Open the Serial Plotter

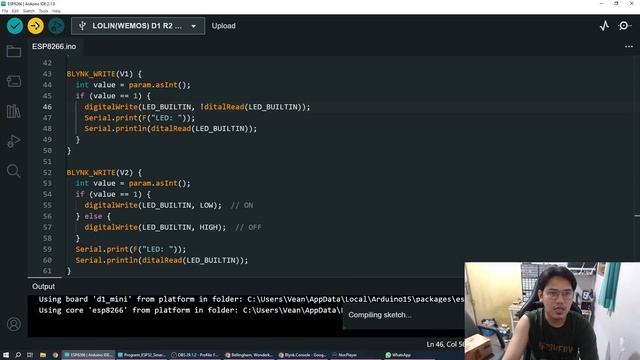(604, 26)
